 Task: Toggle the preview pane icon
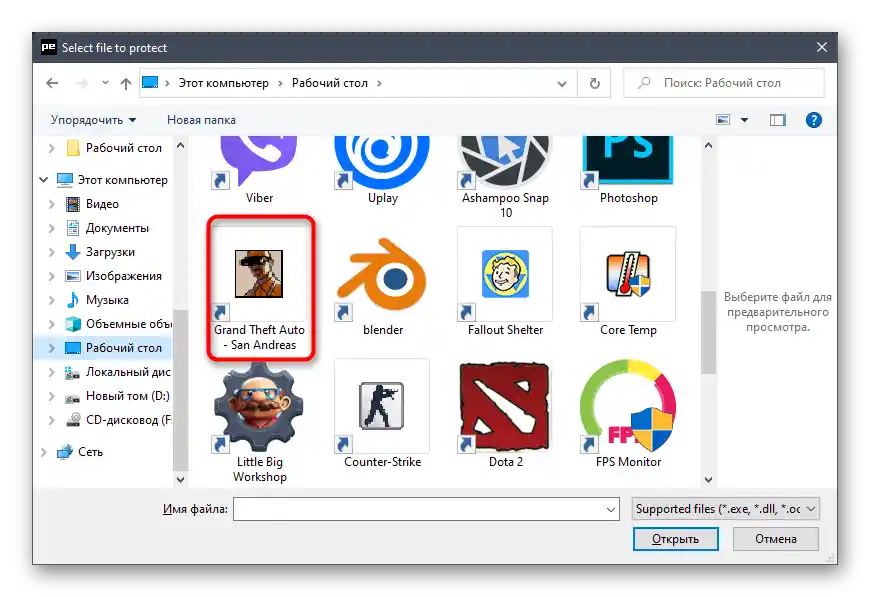[777, 120]
